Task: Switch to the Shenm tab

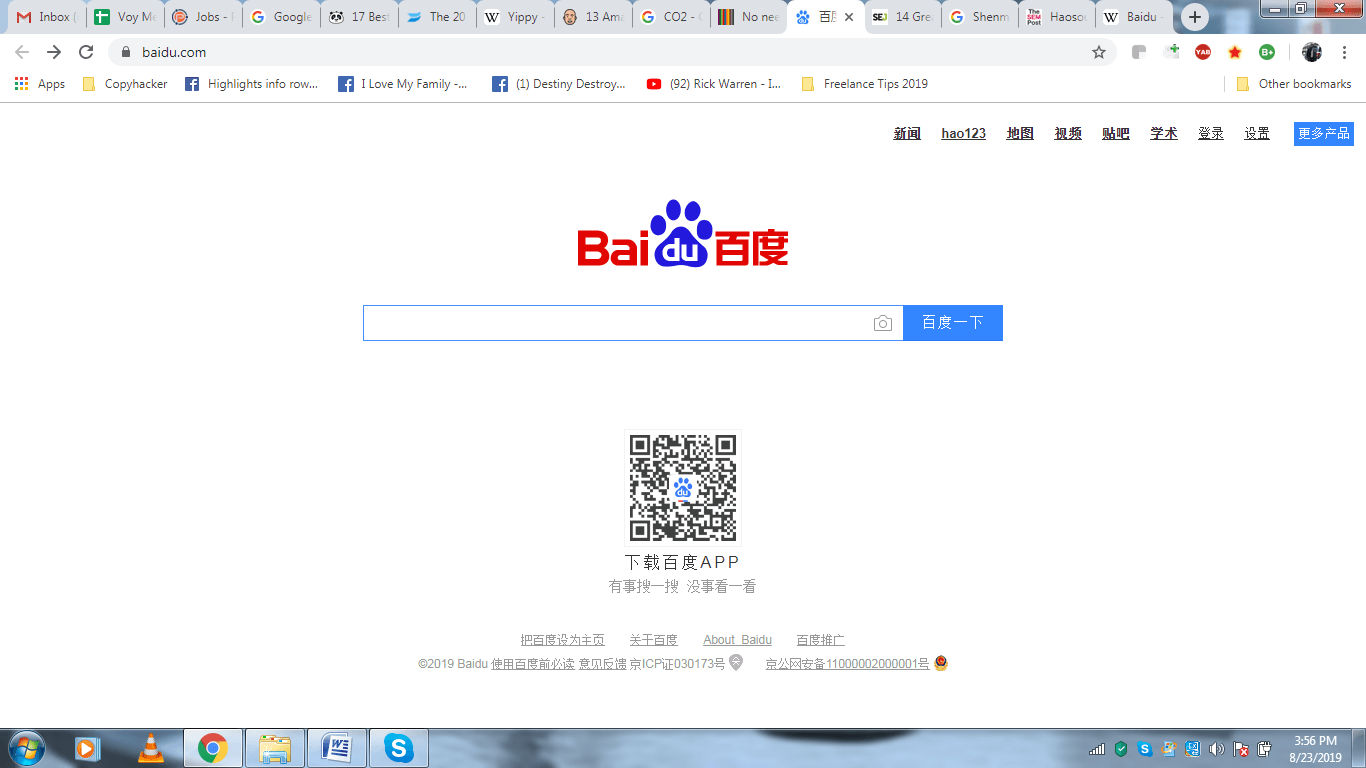Action: tap(982, 17)
